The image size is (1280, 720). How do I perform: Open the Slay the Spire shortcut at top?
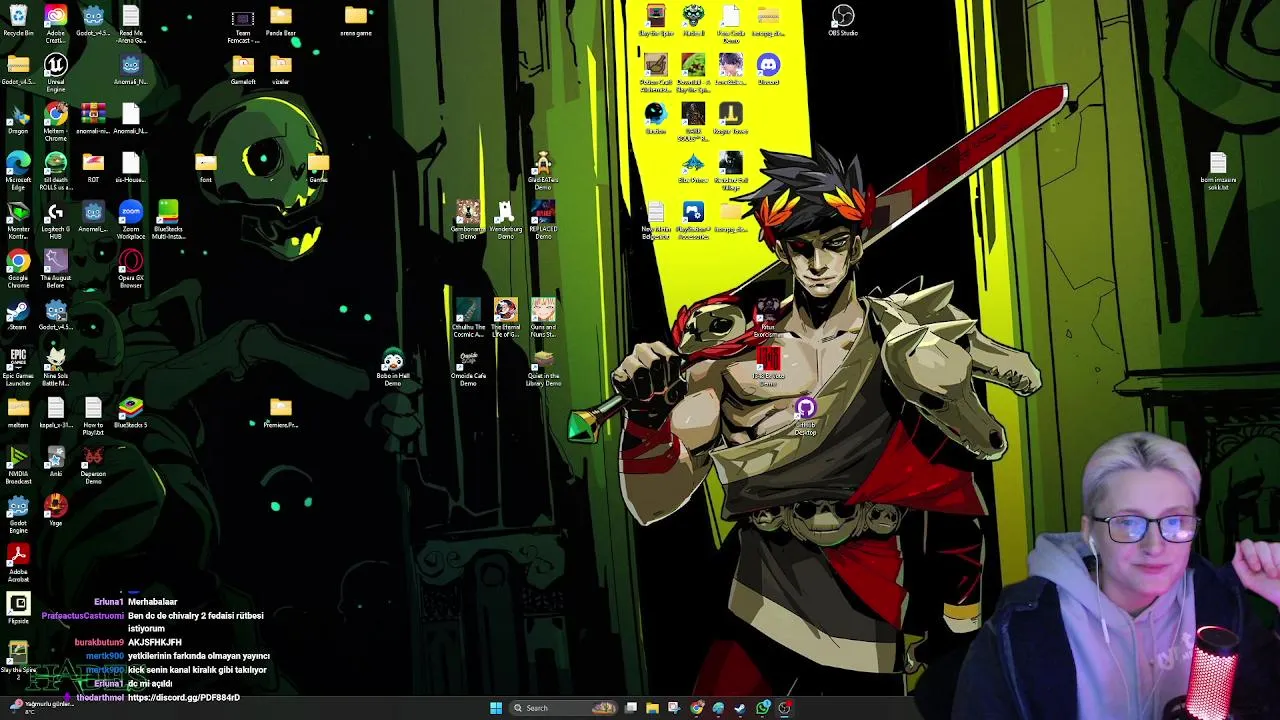point(656,21)
